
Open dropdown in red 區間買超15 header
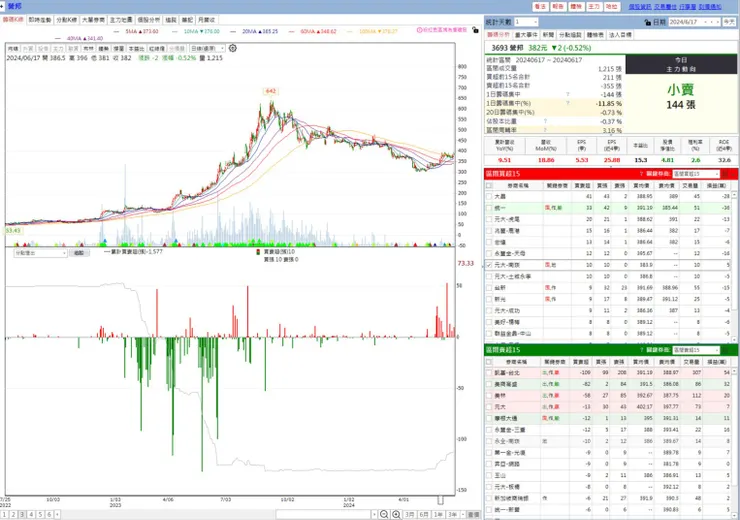pyautogui.click(x=696, y=174)
